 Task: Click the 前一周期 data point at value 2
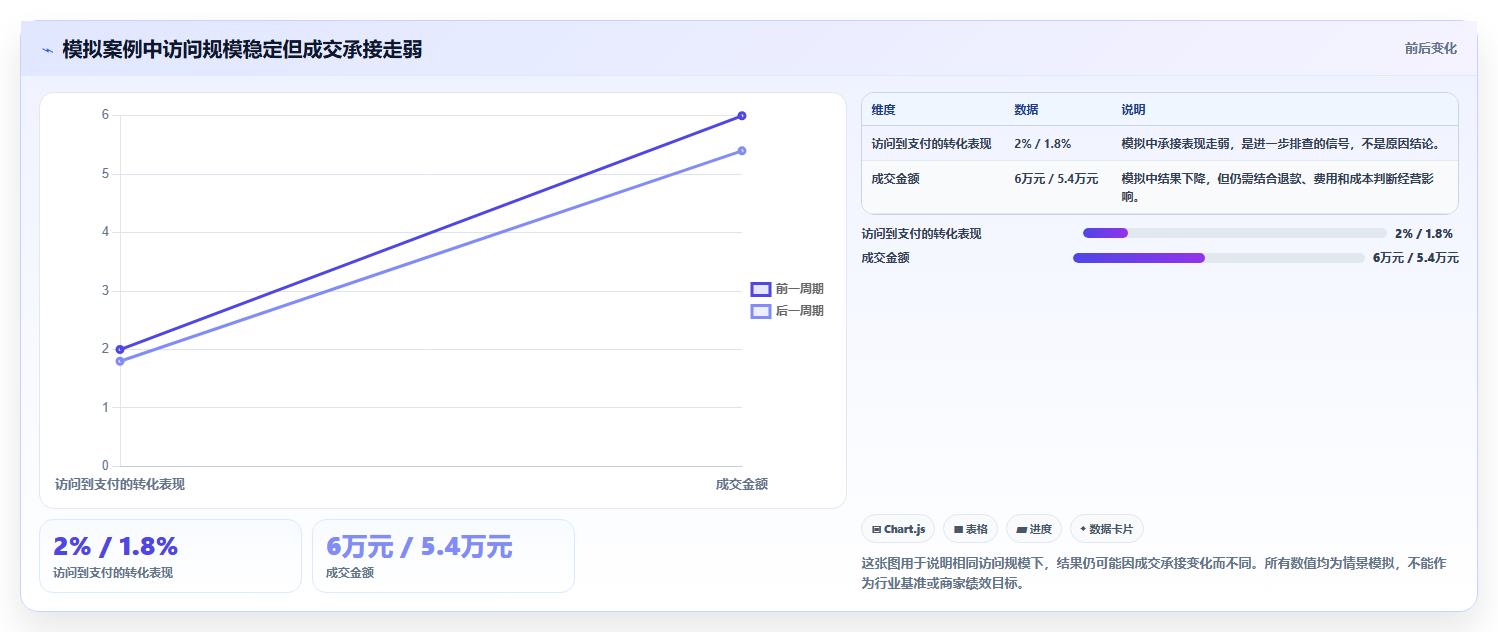click(120, 349)
